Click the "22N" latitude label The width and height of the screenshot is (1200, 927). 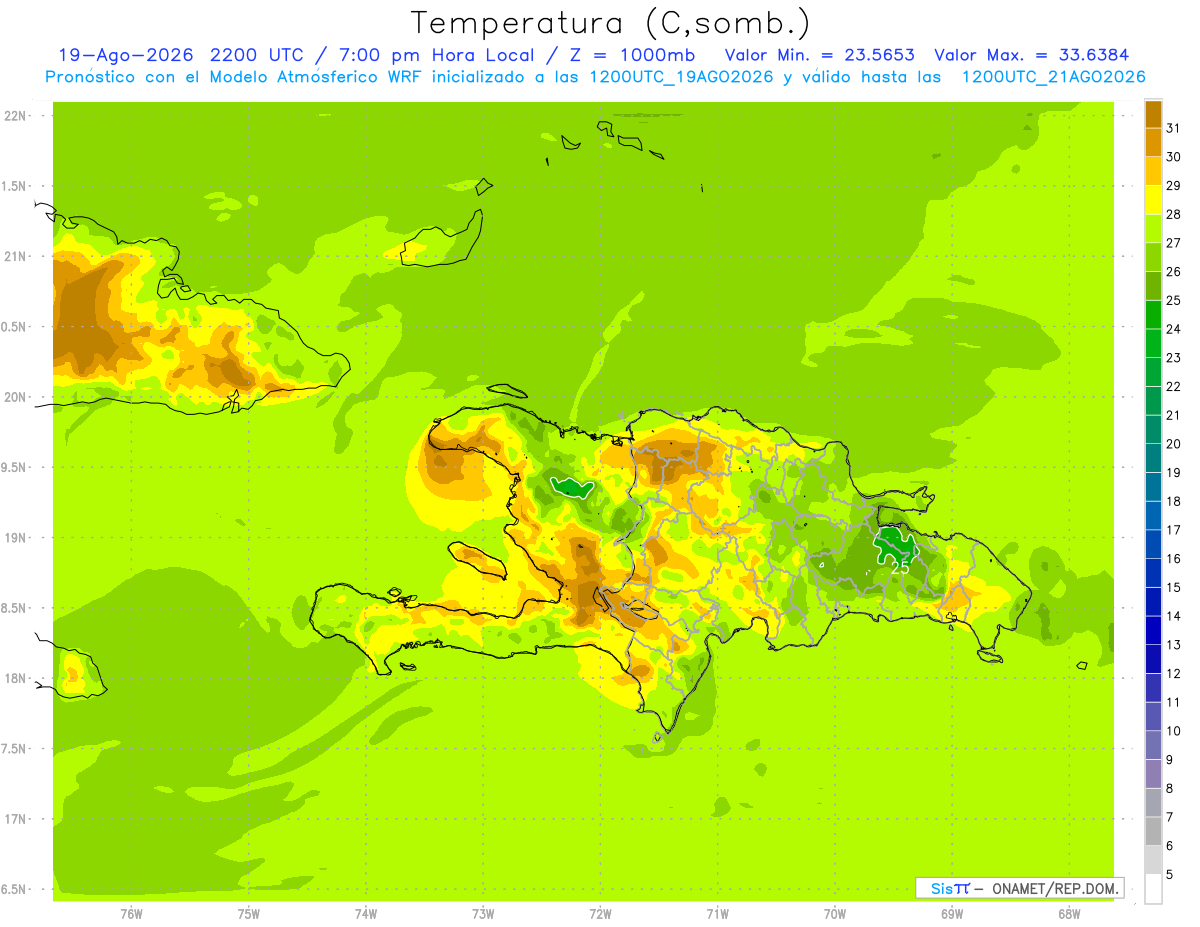point(17,116)
